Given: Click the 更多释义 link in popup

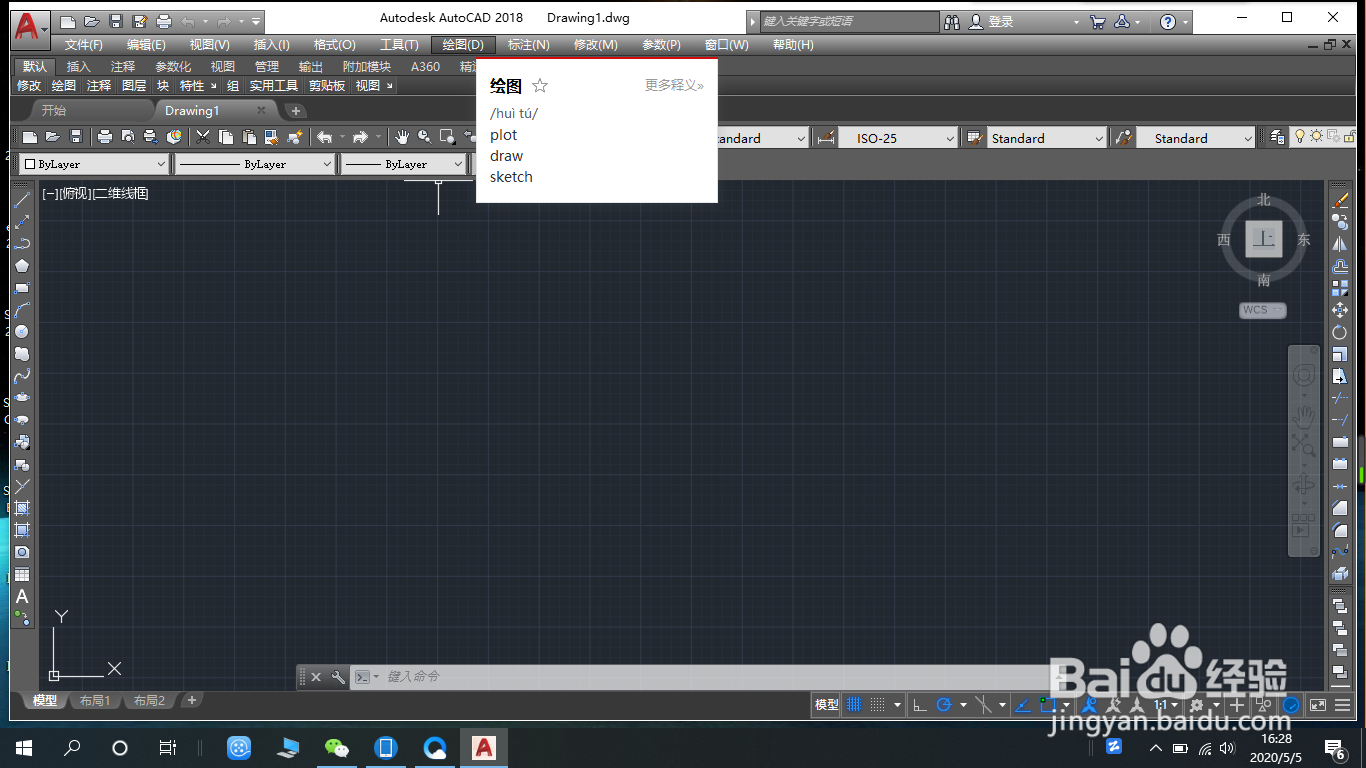Looking at the screenshot, I should [674, 86].
